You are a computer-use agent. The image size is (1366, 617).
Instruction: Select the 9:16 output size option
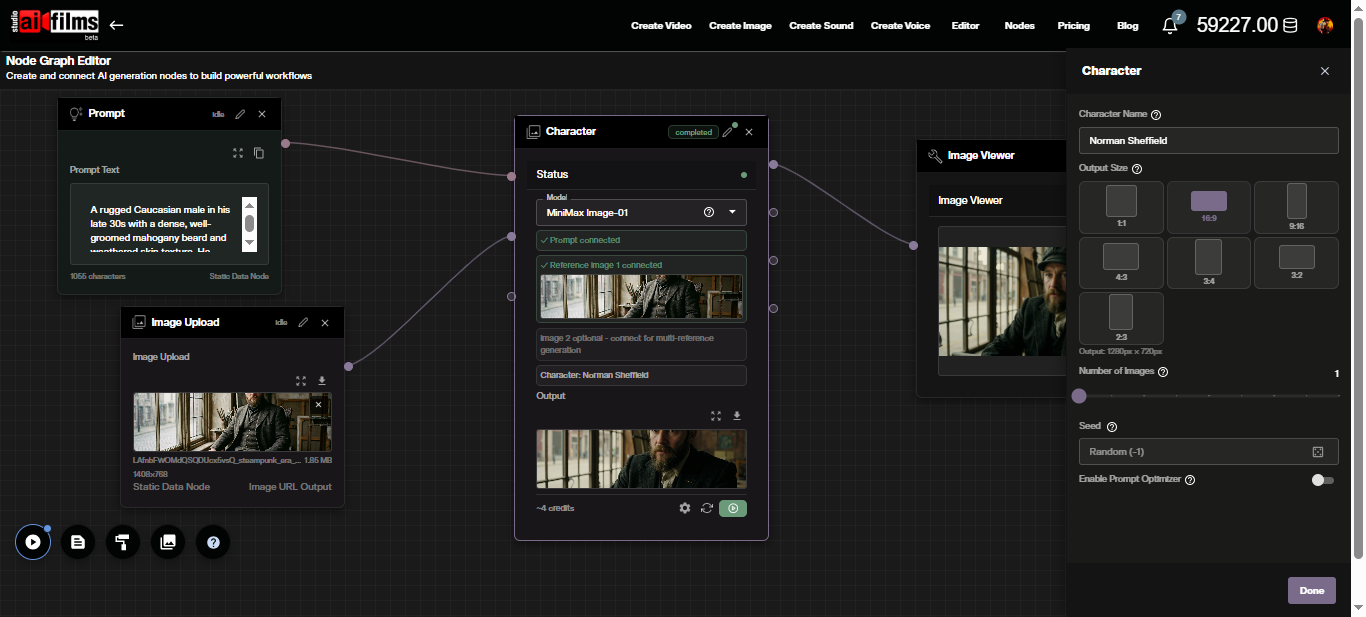coord(1296,207)
